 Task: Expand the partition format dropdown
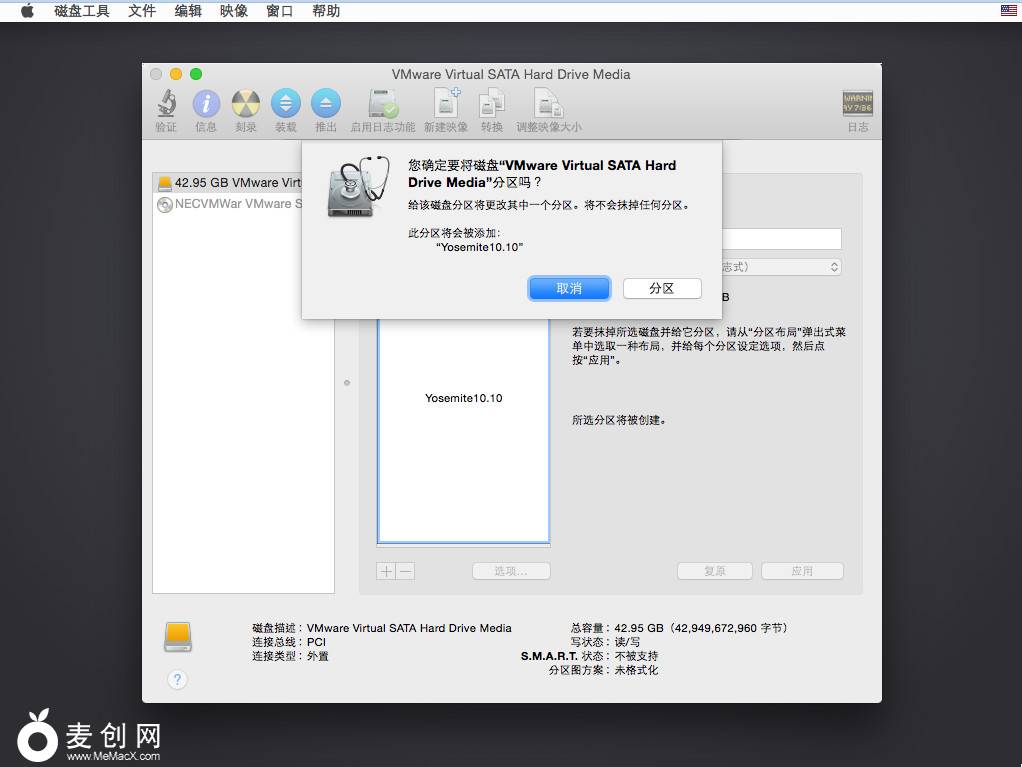(x=780, y=267)
